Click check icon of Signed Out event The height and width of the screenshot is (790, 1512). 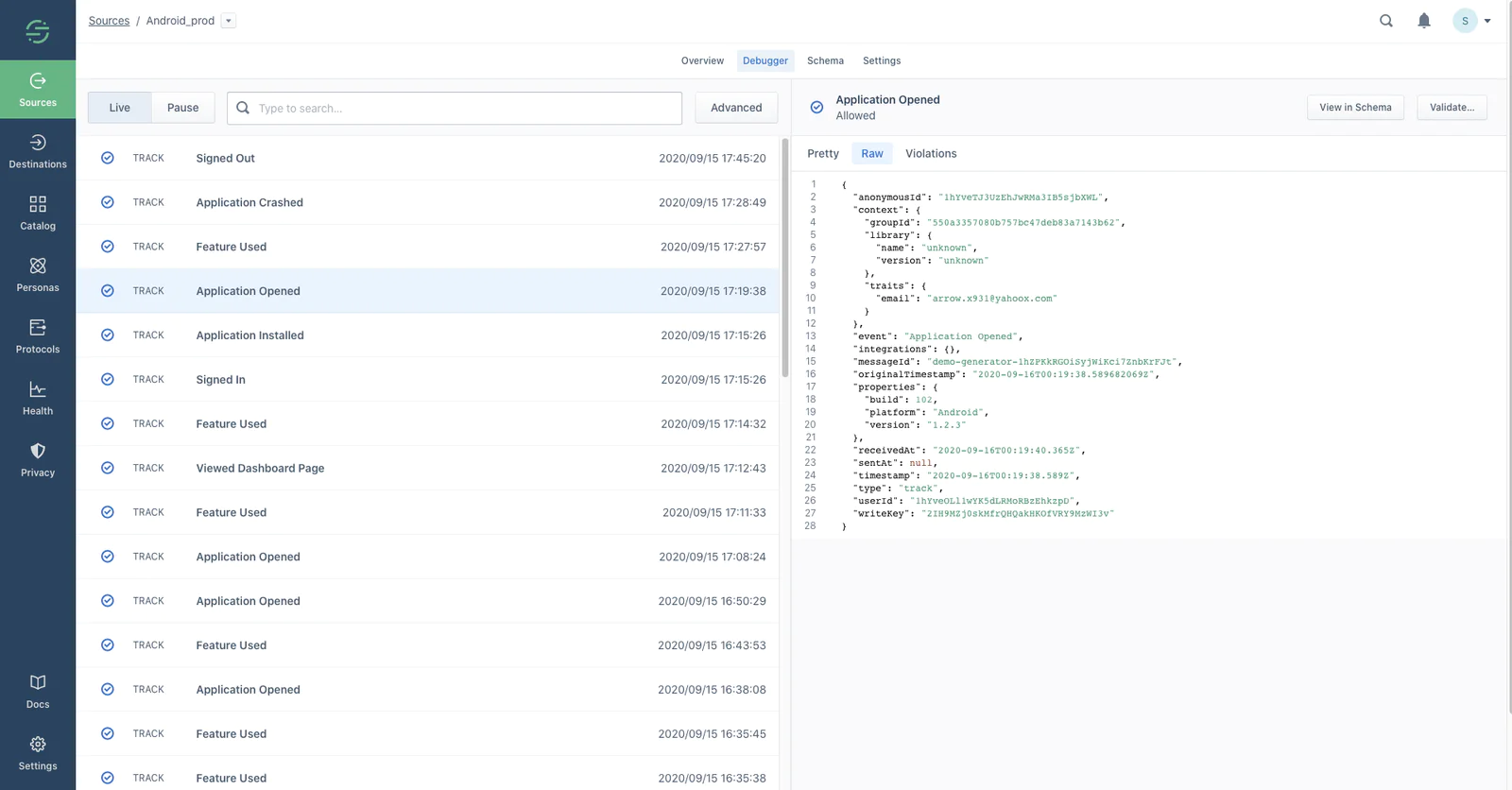point(108,158)
